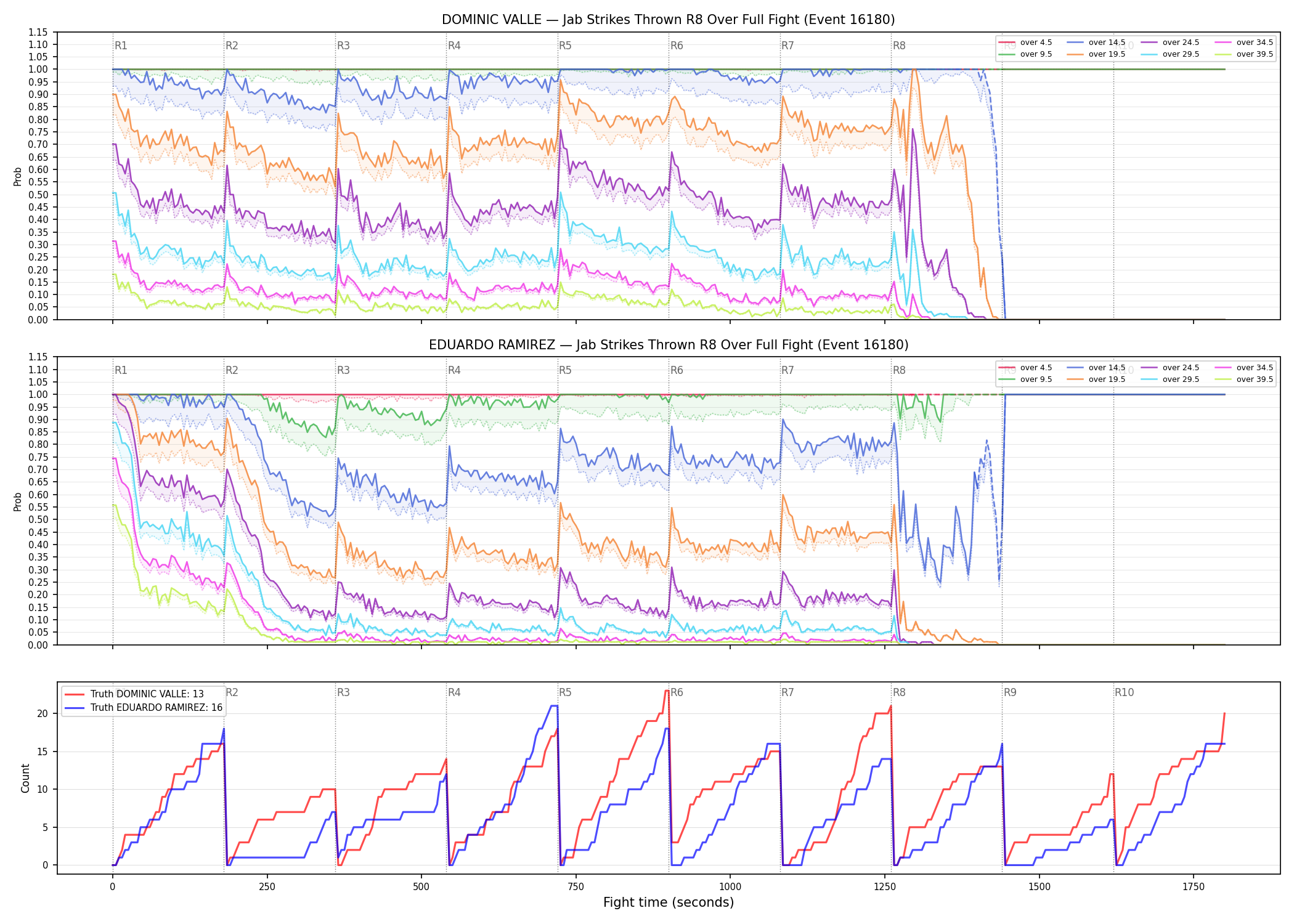The width and height of the screenshot is (1294, 924).
Task: Click the 'Fight time (seconds)' axis label
Action: (669, 902)
